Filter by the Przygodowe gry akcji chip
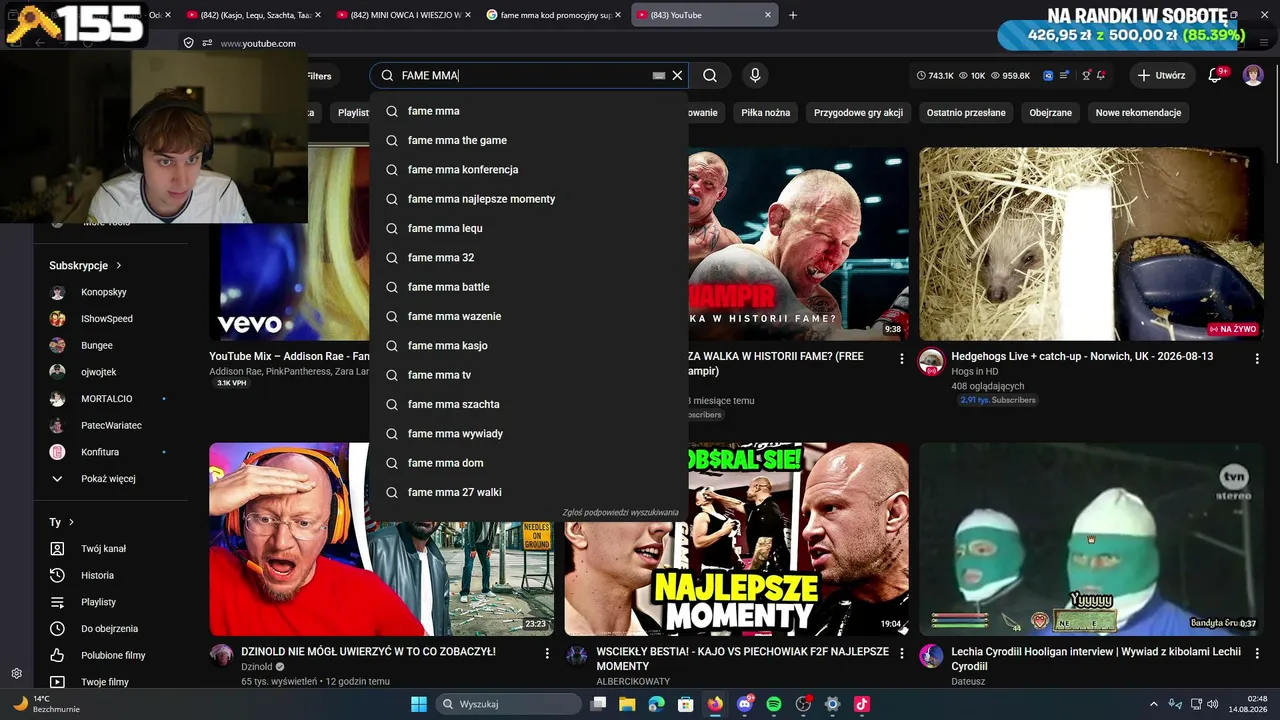 click(x=859, y=113)
